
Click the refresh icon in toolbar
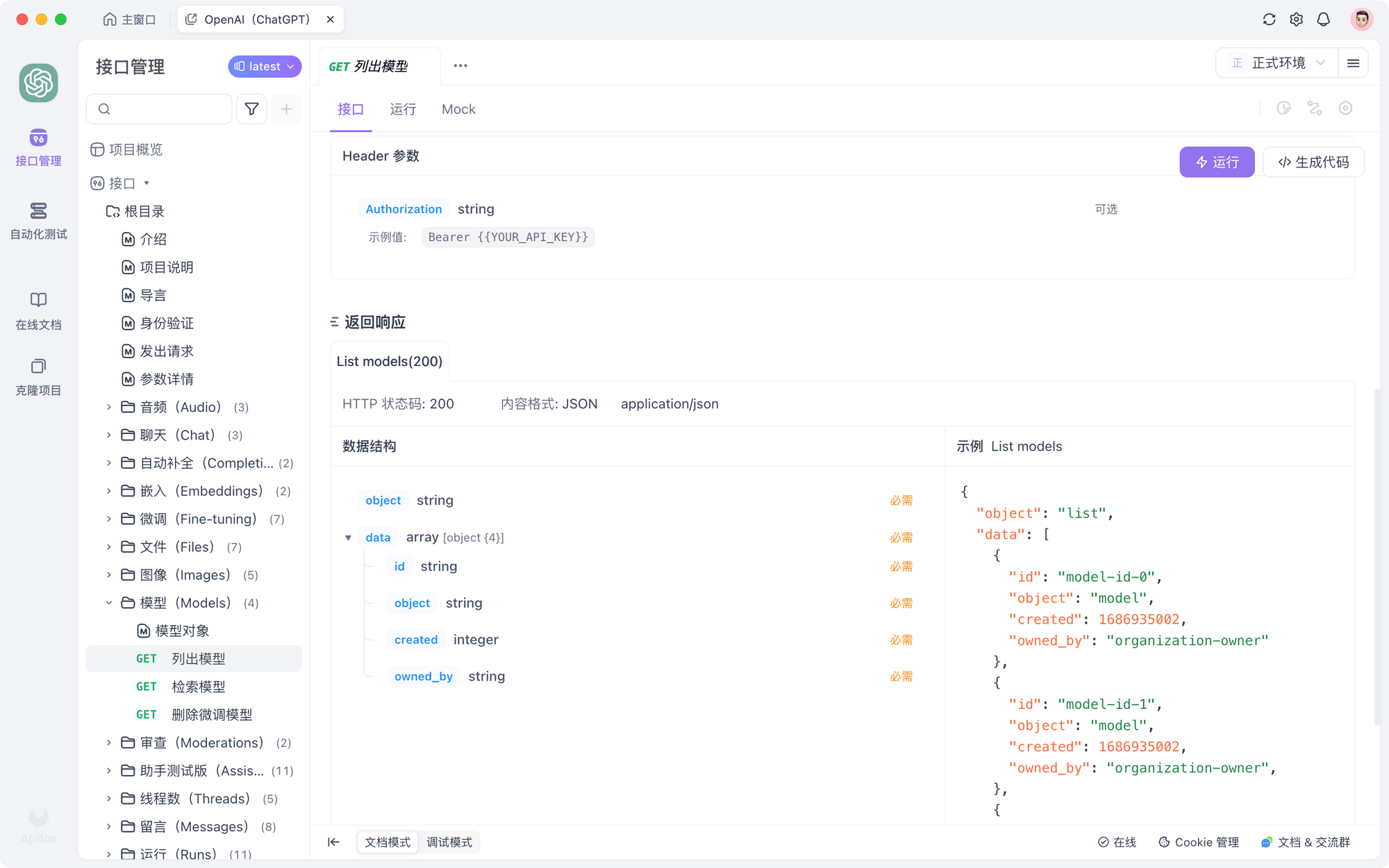(1269, 19)
